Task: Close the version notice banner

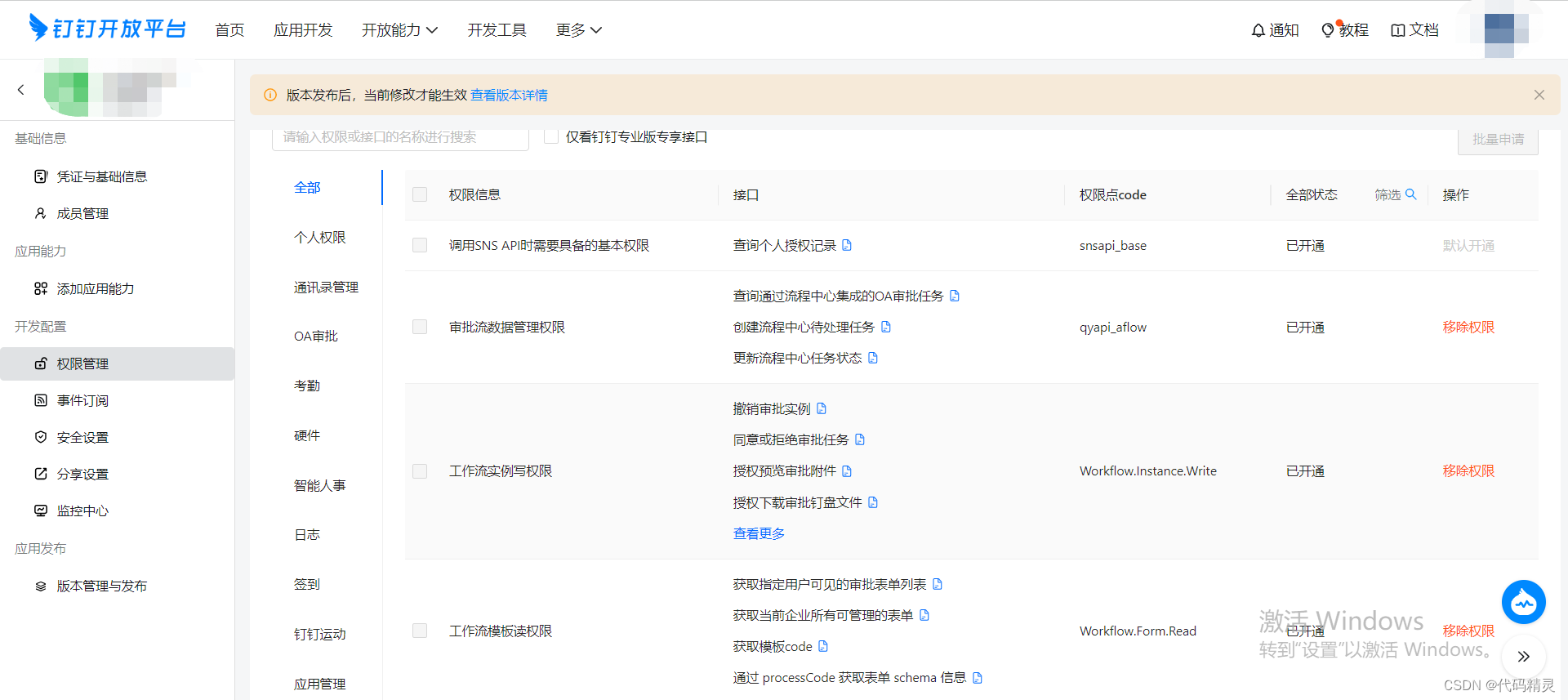Action: tap(1539, 95)
